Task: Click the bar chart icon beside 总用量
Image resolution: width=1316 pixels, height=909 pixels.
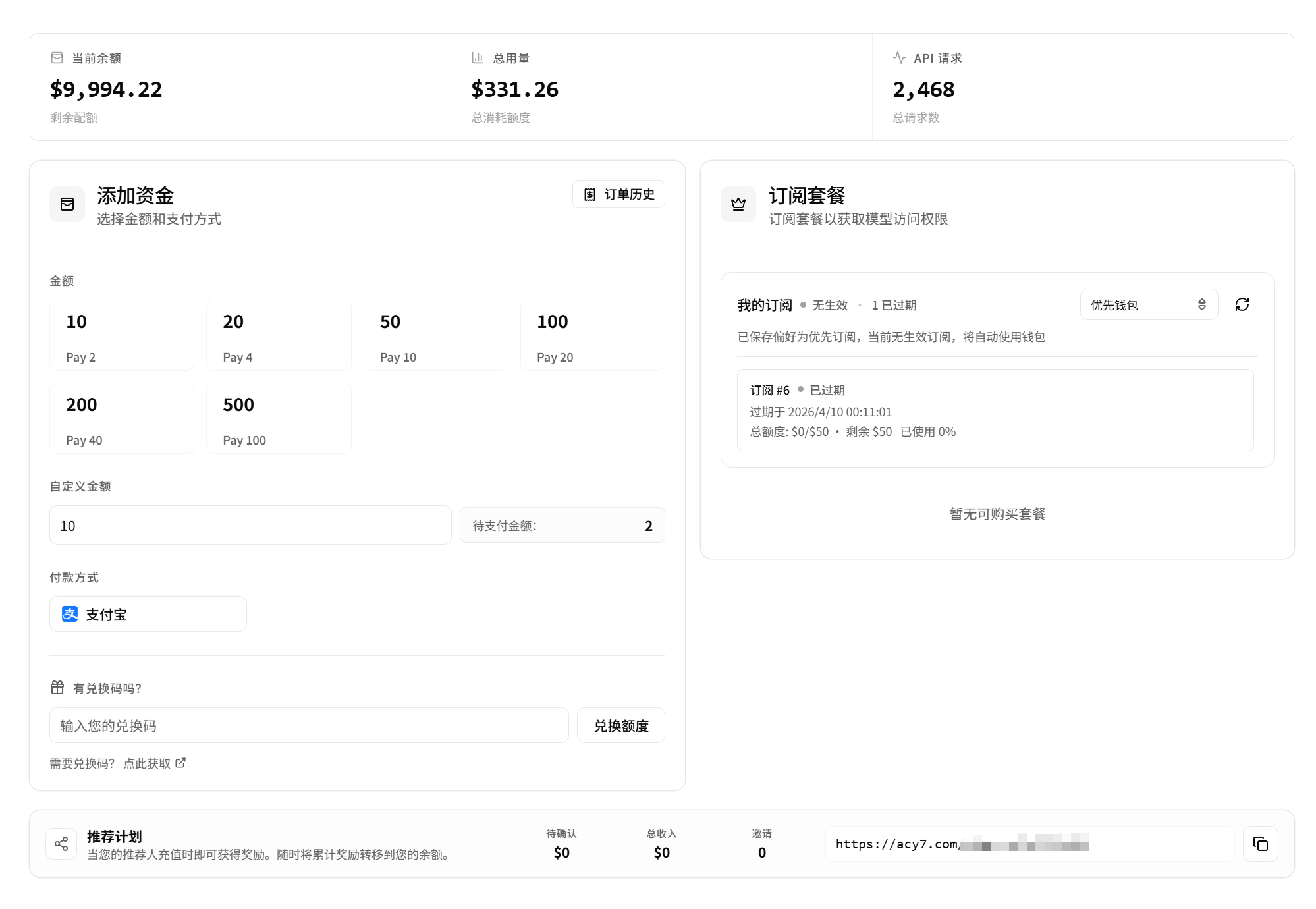Action: tap(478, 58)
